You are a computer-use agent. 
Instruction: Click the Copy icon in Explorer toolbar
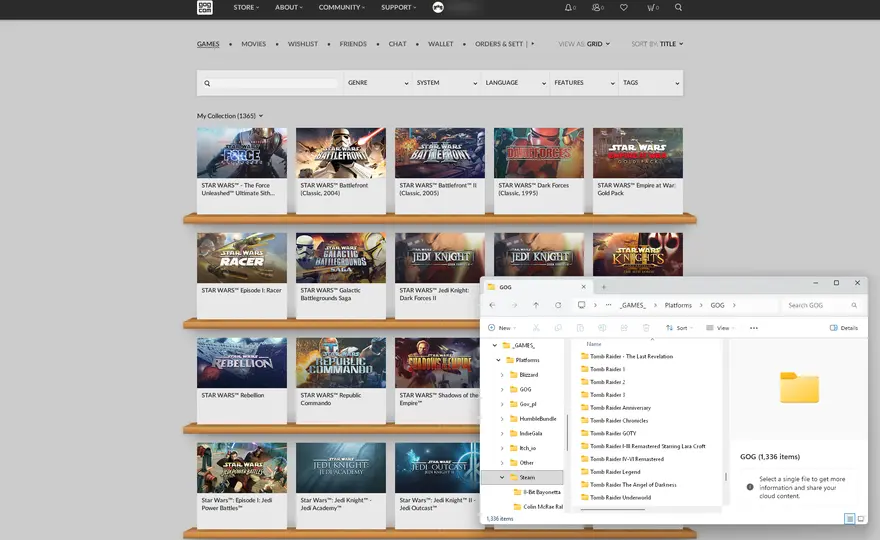[x=558, y=328]
